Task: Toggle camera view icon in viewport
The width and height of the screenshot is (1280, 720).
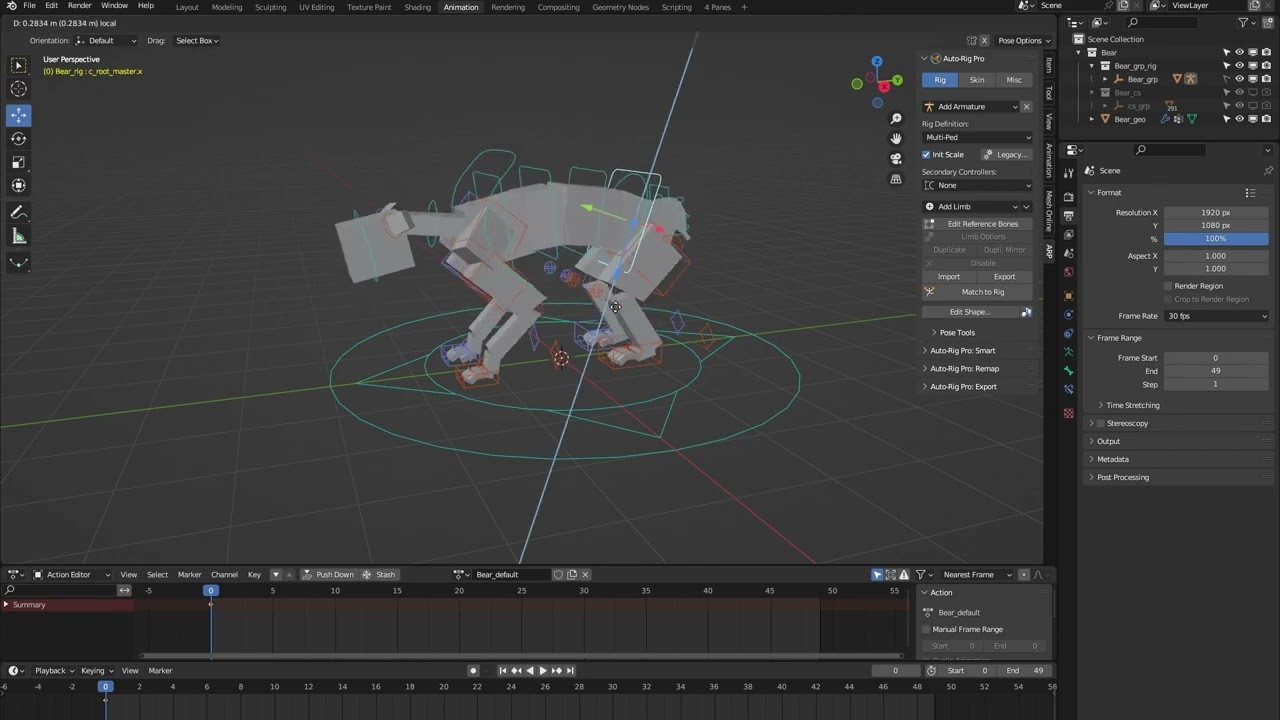Action: pos(896,158)
